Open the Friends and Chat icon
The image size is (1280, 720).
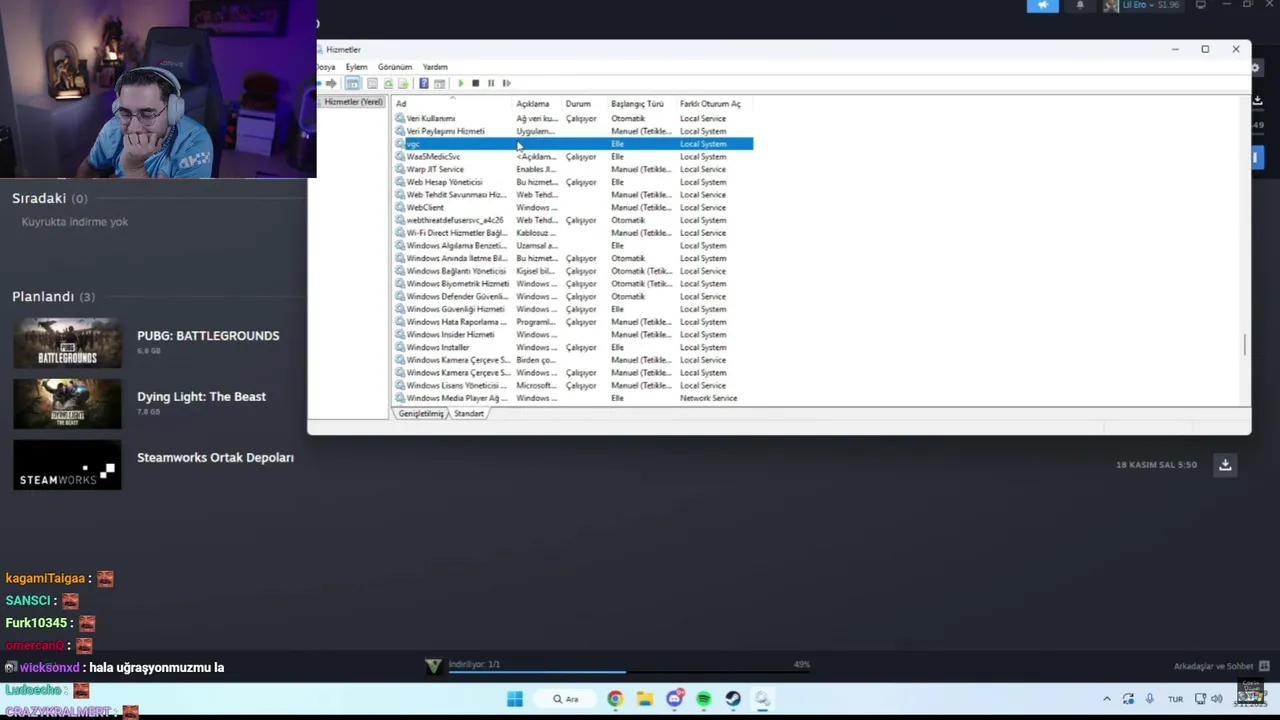[1264, 666]
